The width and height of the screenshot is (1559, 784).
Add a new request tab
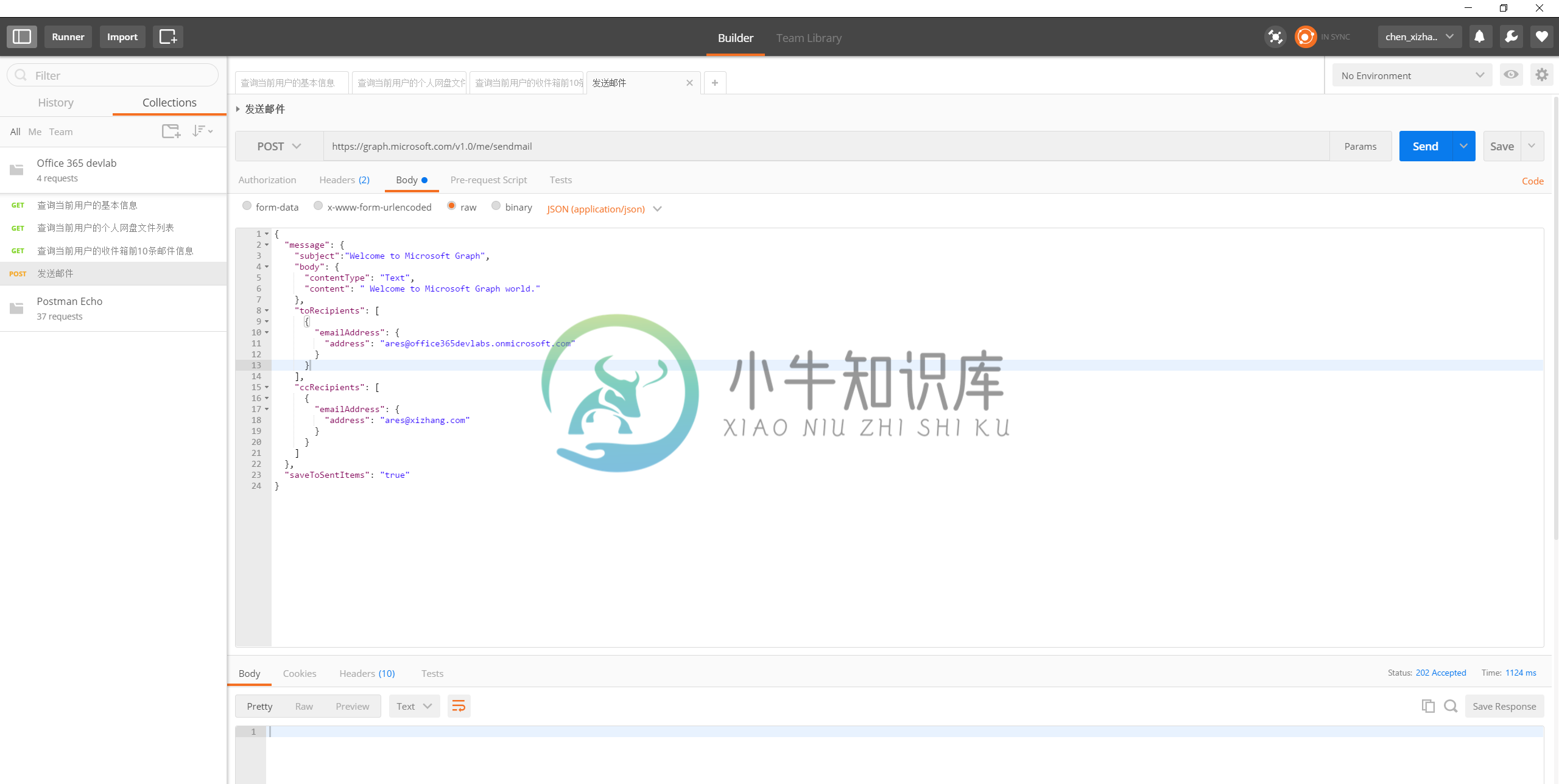[x=715, y=83]
